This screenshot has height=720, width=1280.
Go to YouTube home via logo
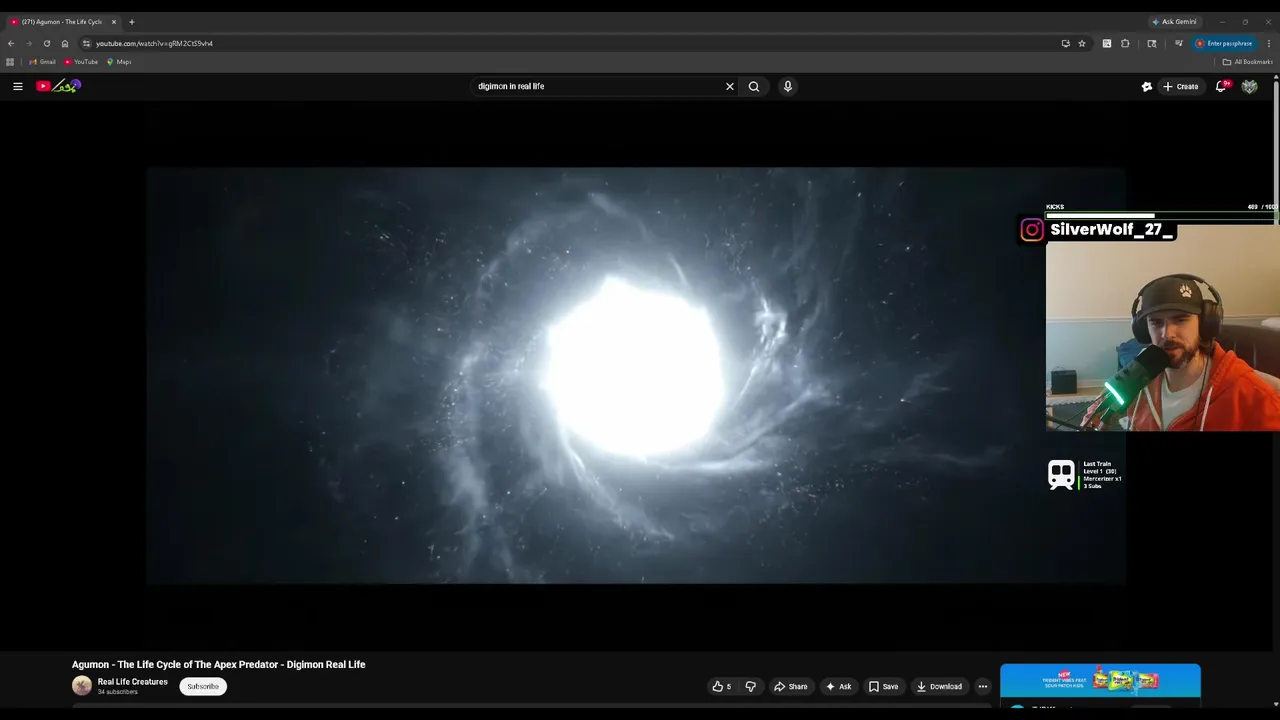(x=58, y=86)
